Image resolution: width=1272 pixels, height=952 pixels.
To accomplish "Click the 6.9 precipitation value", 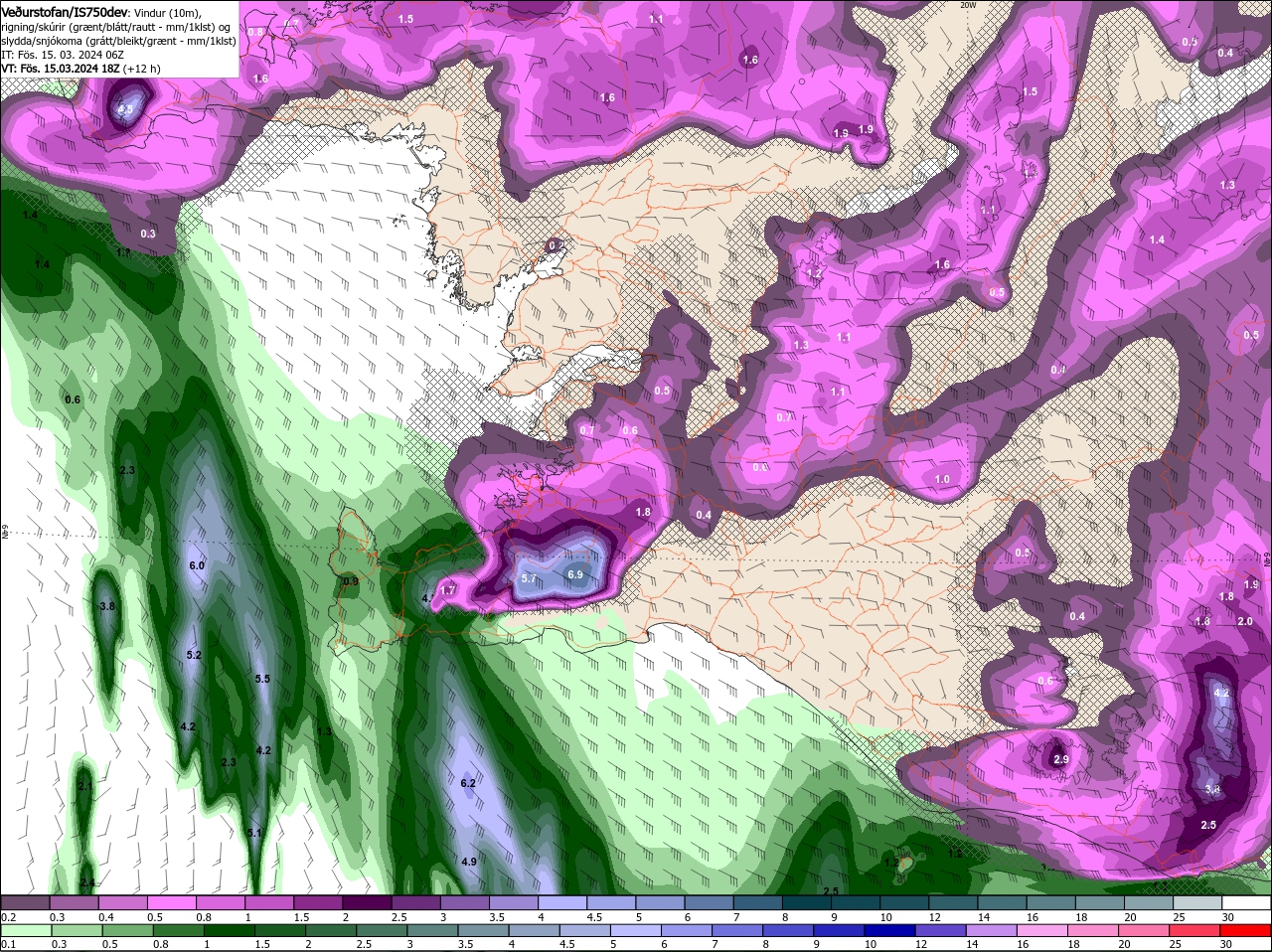I will pos(575,574).
